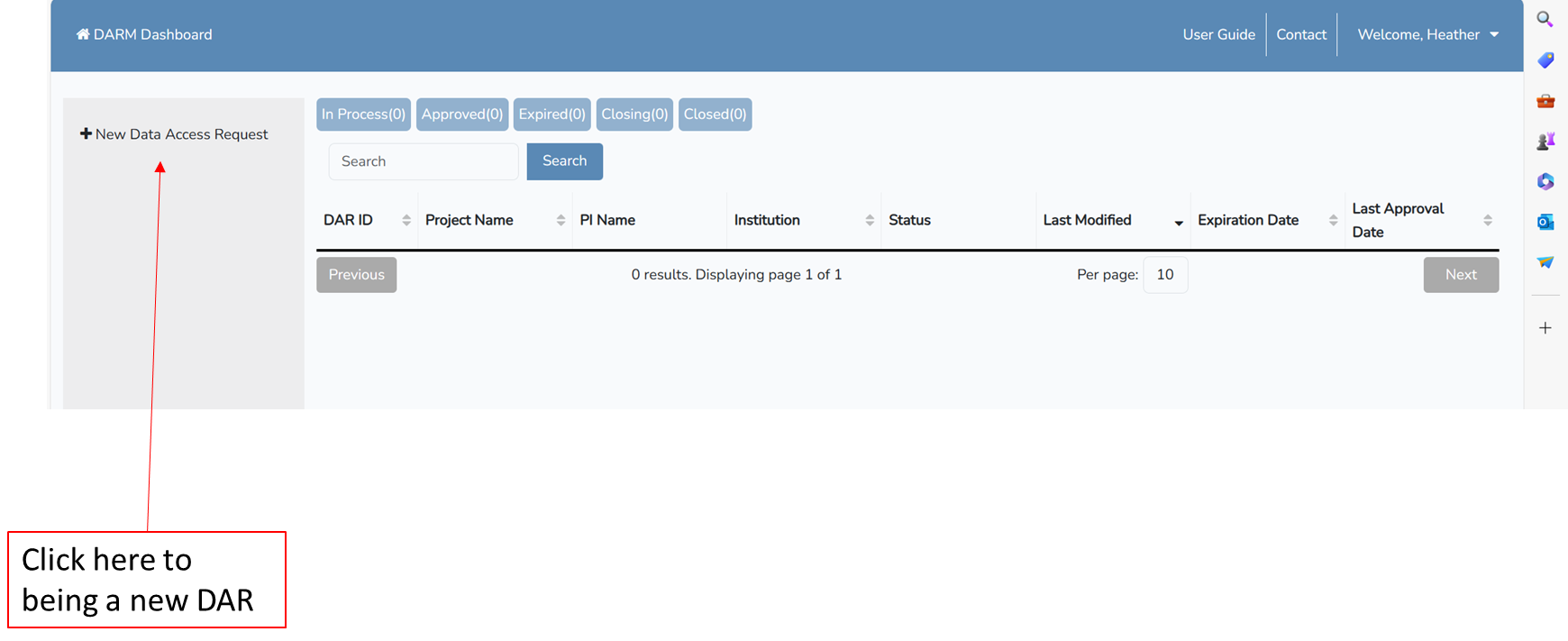Image resolution: width=1568 pixels, height=641 pixels.
Task: Expand the Welcome, Heather user dropdown
Action: (1427, 34)
